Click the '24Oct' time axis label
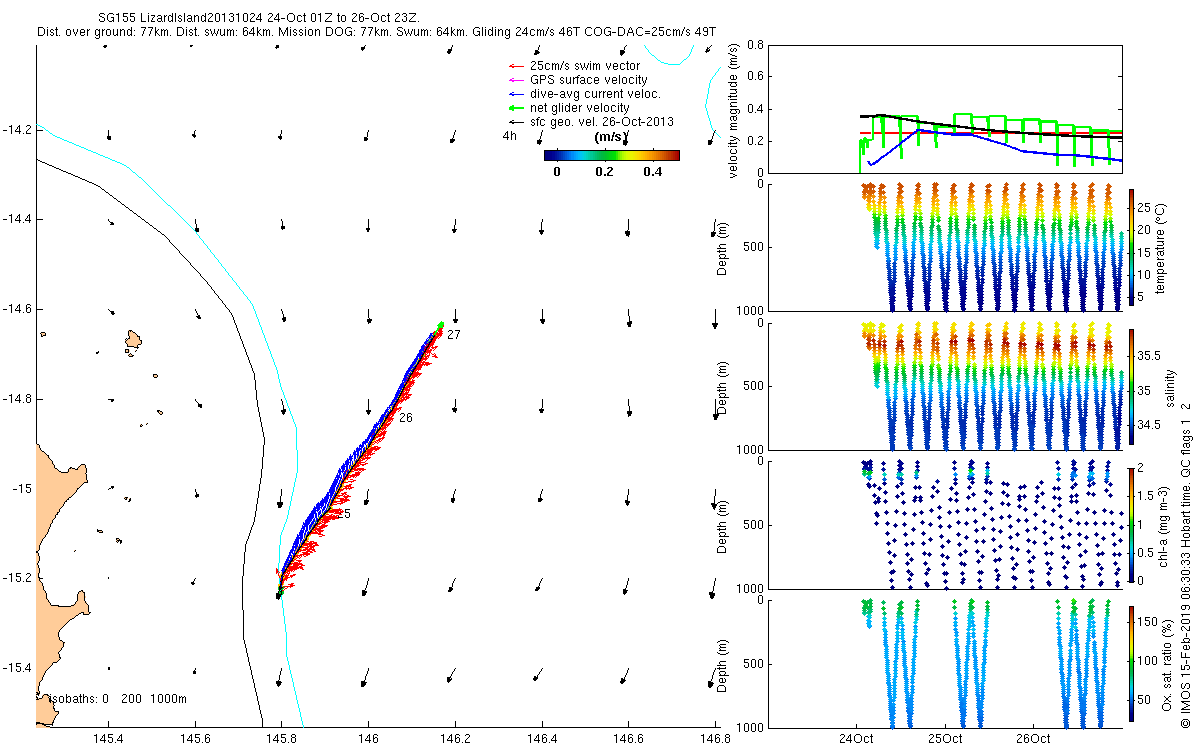 tap(857, 739)
